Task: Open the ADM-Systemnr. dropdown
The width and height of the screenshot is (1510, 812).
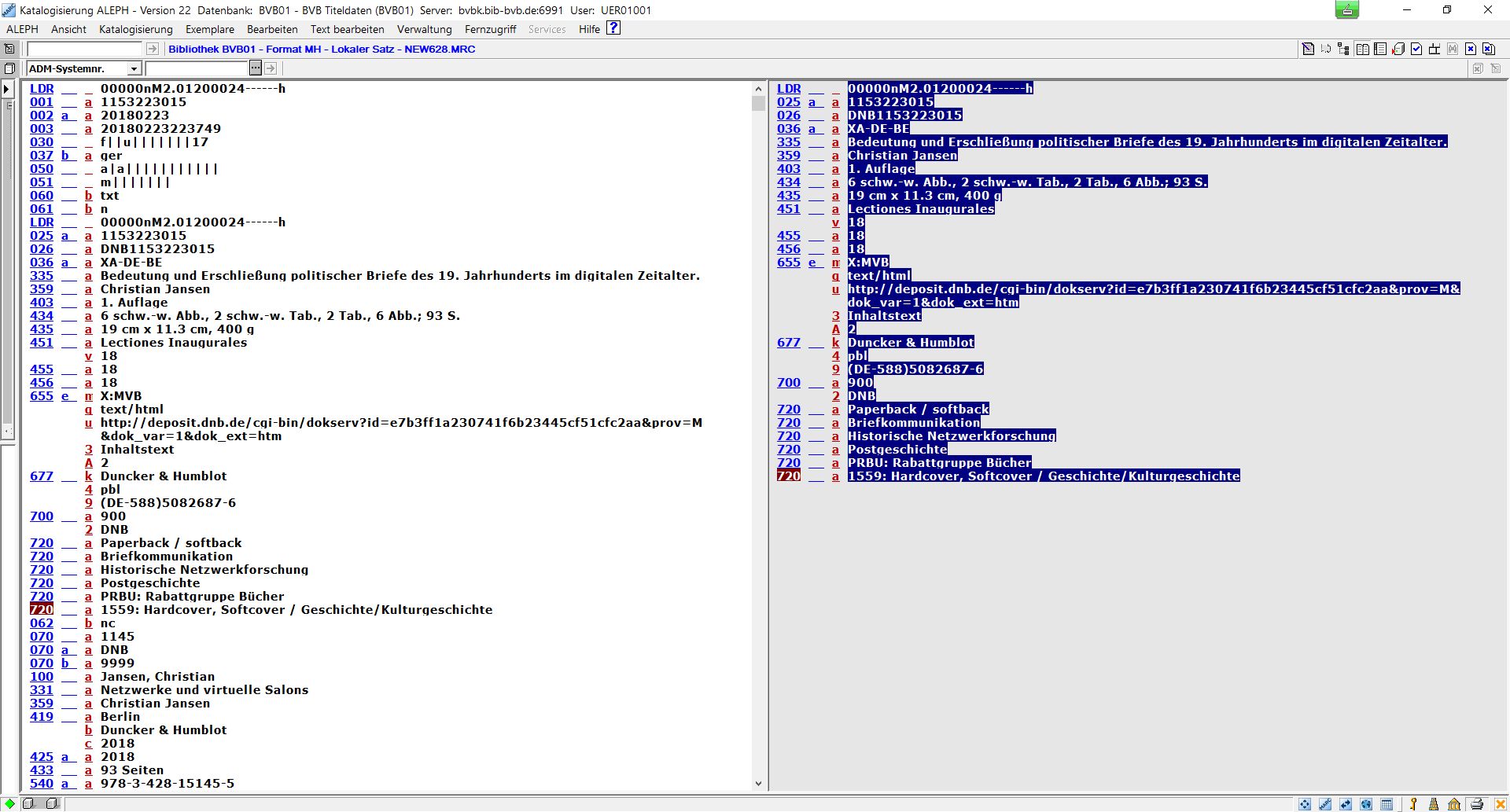Action: pos(134,69)
